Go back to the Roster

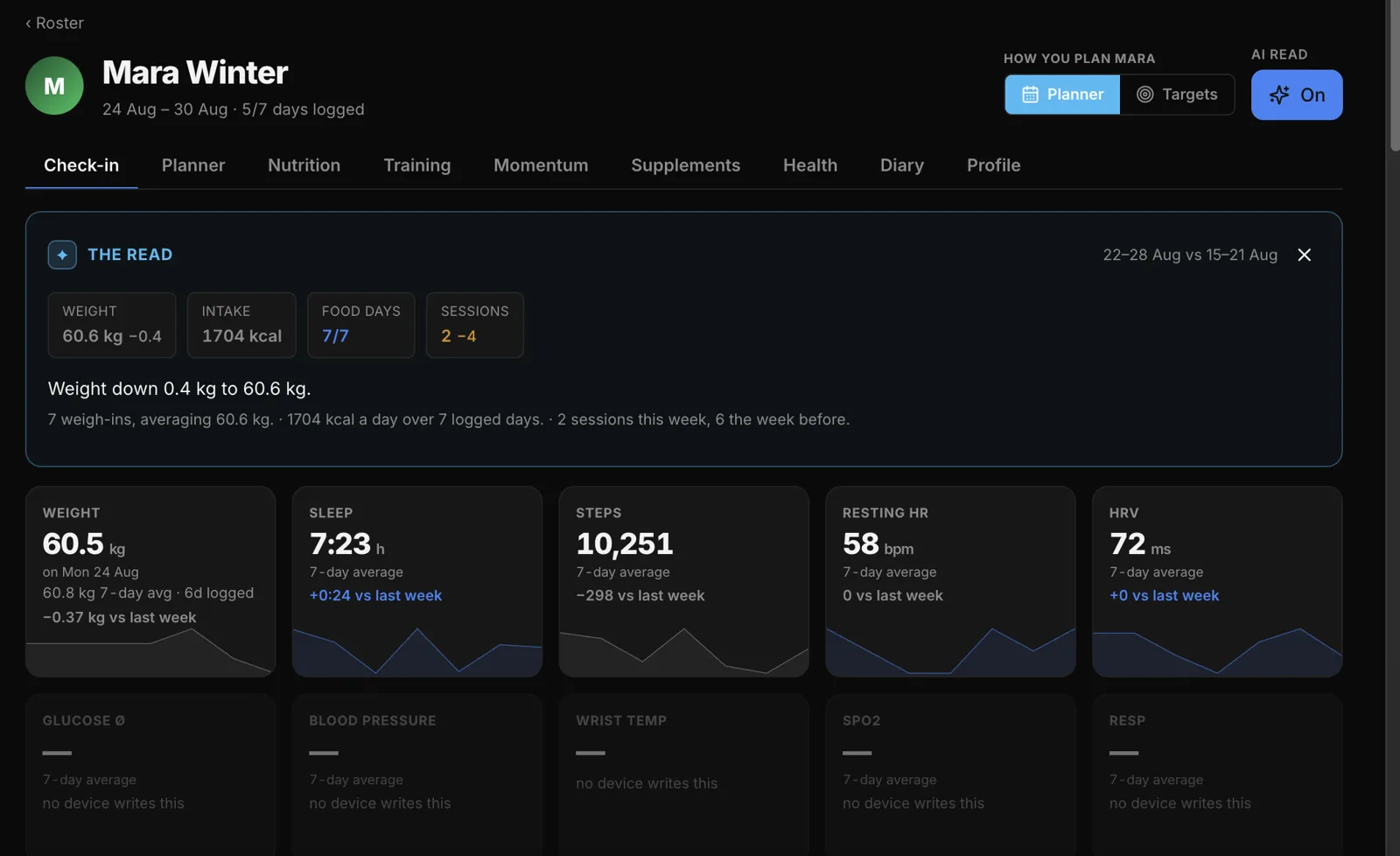(54, 23)
